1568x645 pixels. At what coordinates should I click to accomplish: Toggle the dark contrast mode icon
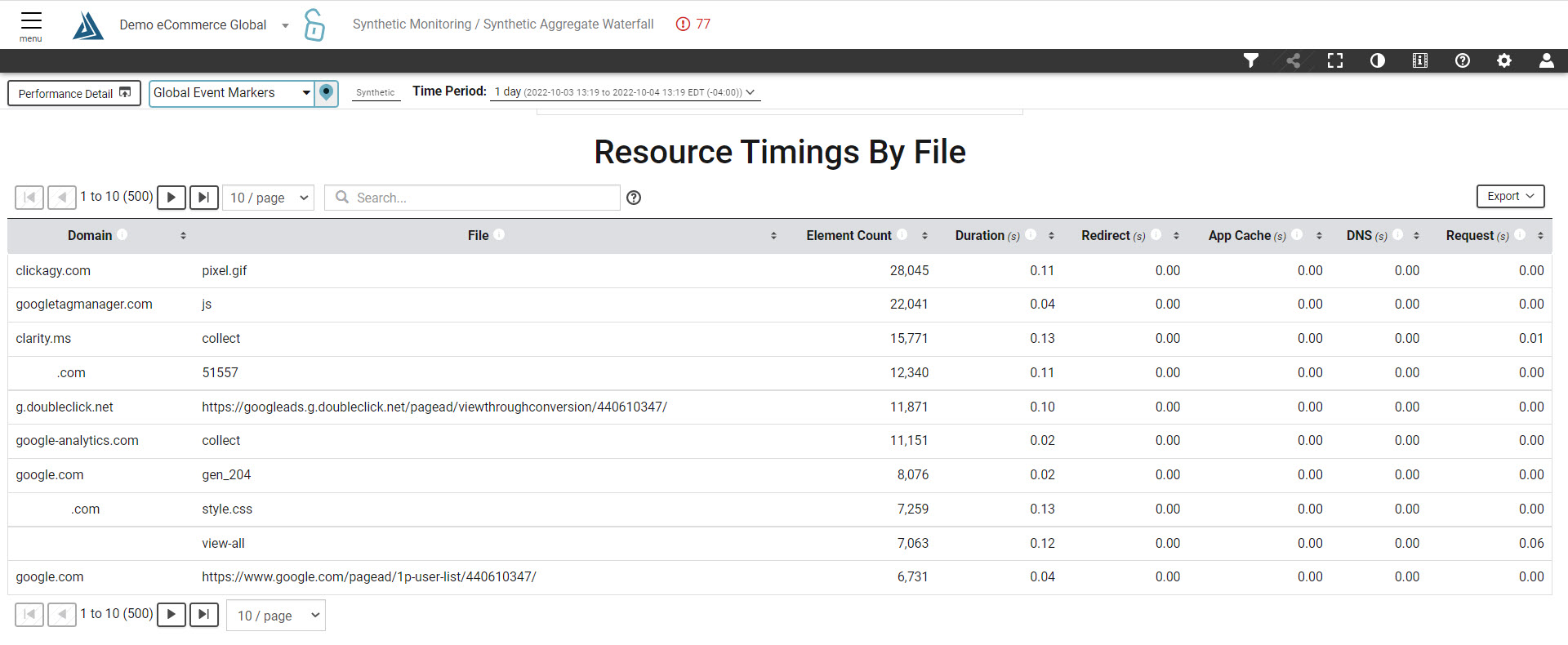point(1378,60)
